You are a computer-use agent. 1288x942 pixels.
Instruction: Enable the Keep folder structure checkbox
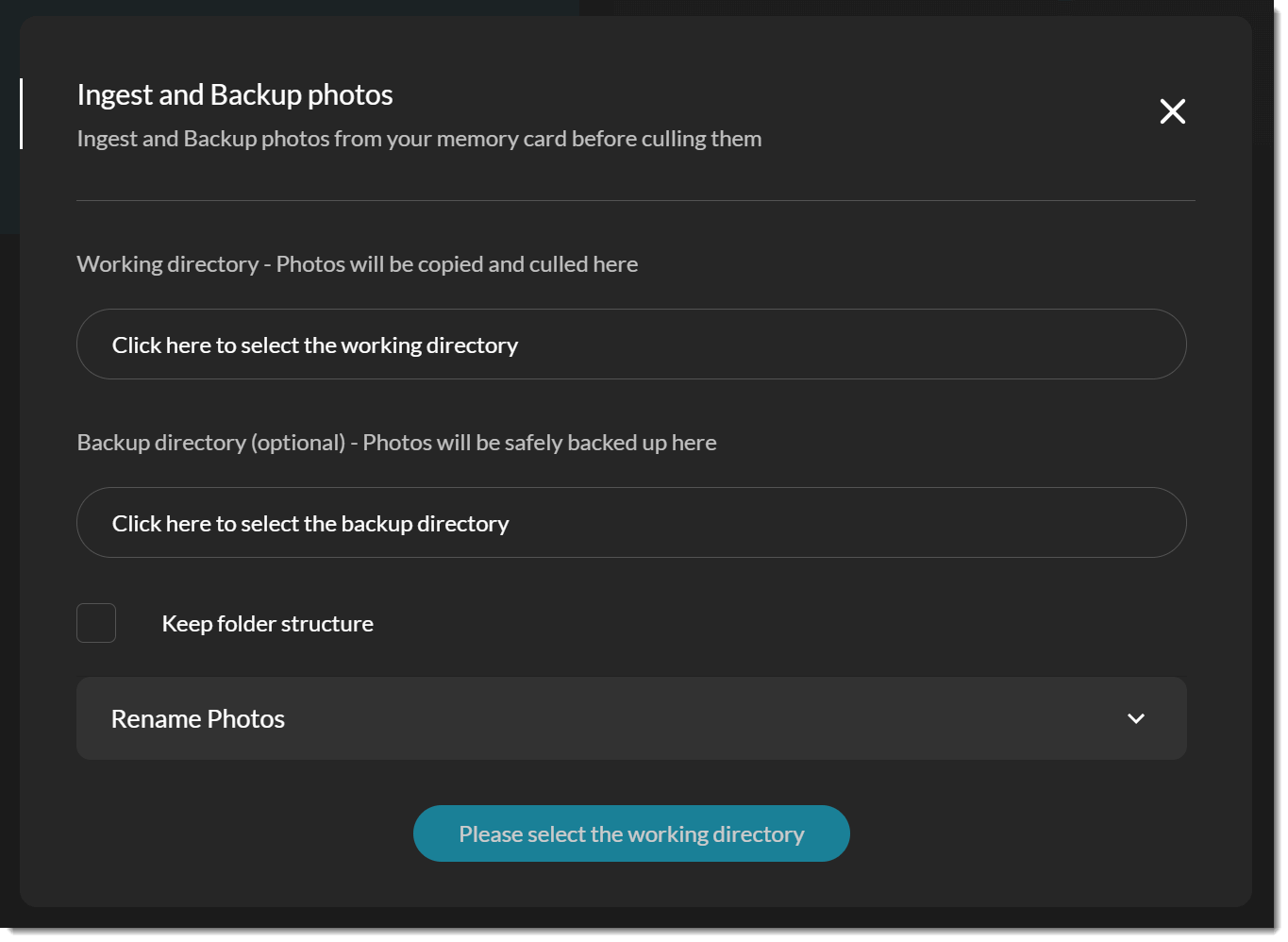click(96, 623)
